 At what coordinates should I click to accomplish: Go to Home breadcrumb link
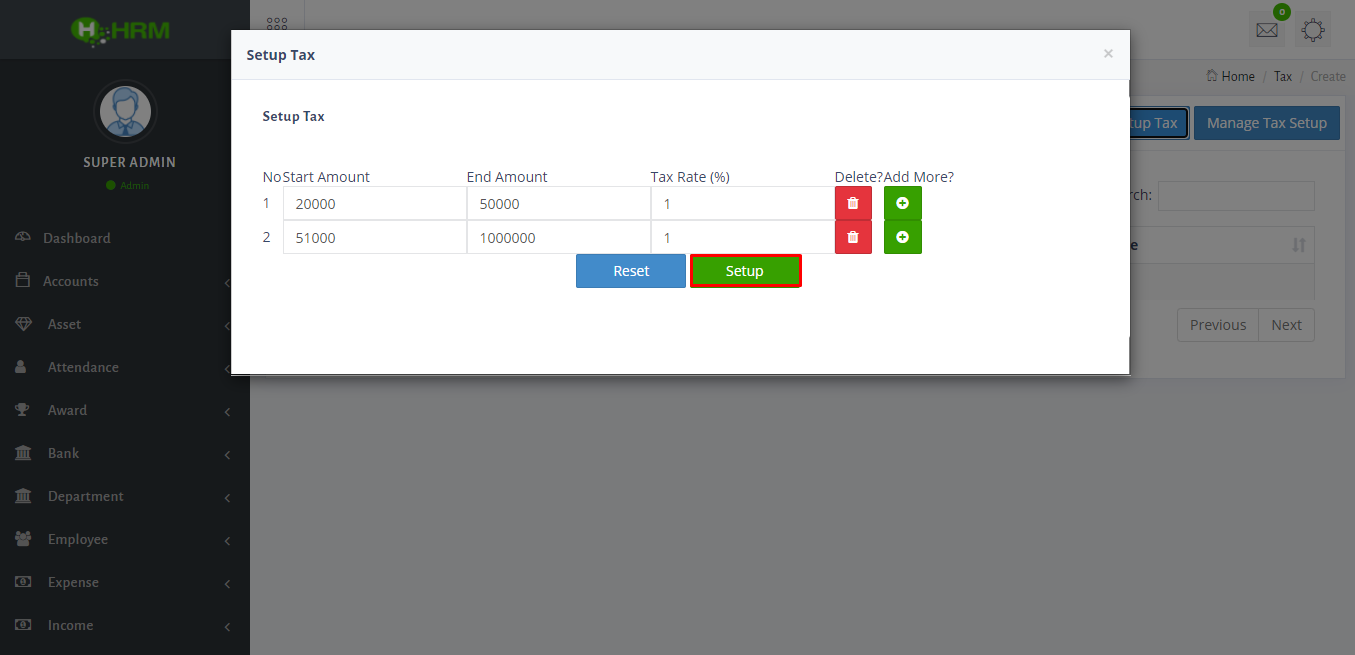[1237, 76]
